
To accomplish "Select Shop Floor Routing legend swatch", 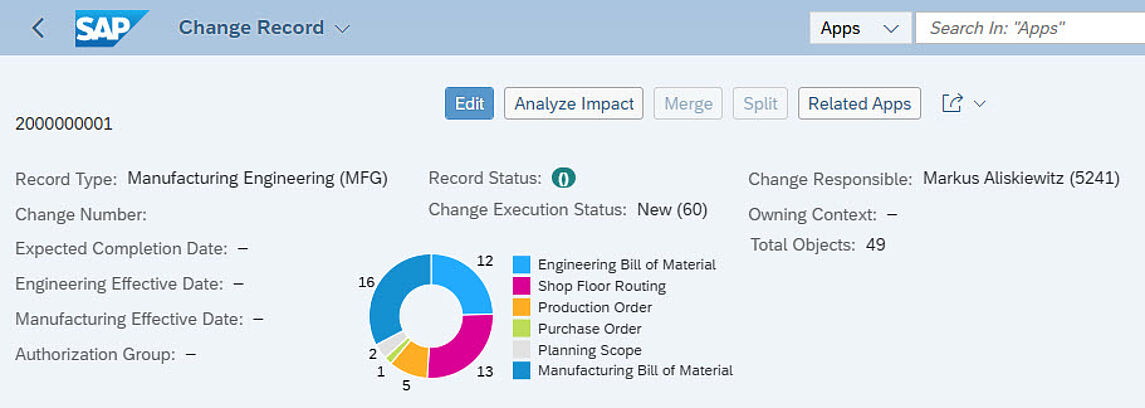I will (521, 285).
